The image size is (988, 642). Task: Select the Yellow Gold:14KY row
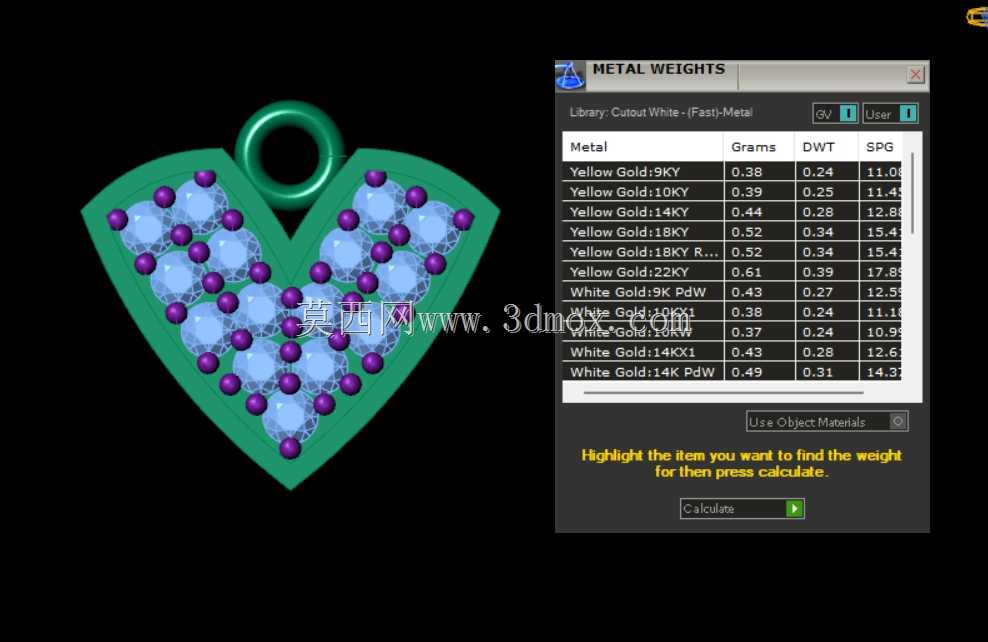point(732,212)
